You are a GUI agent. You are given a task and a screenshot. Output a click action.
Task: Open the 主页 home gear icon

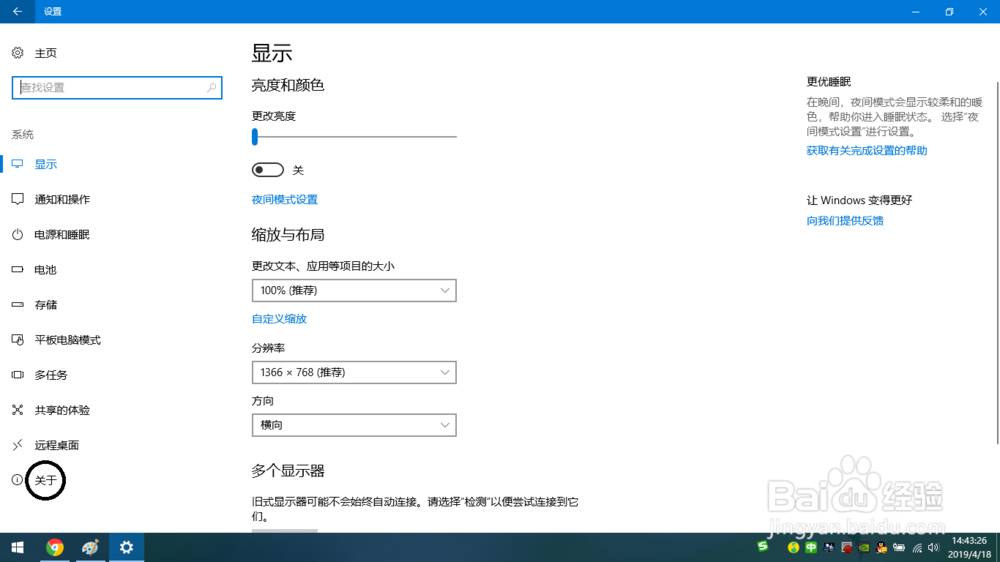click(x=18, y=53)
